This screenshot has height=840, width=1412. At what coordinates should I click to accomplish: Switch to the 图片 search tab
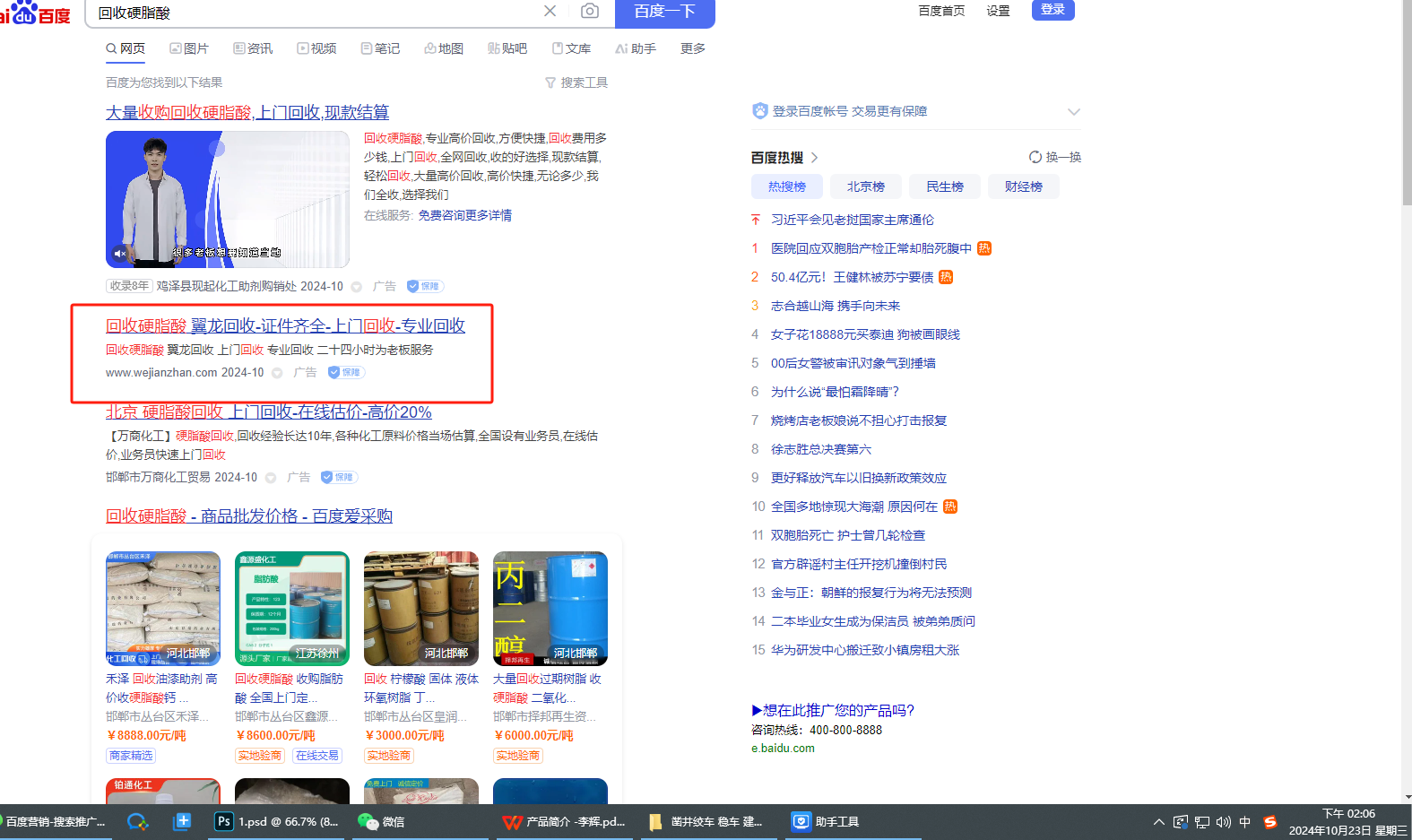click(189, 48)
